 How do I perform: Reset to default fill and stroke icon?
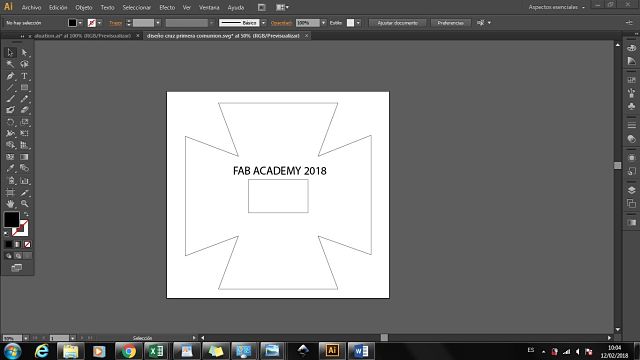pyautogui.click(x=6, y=233)
